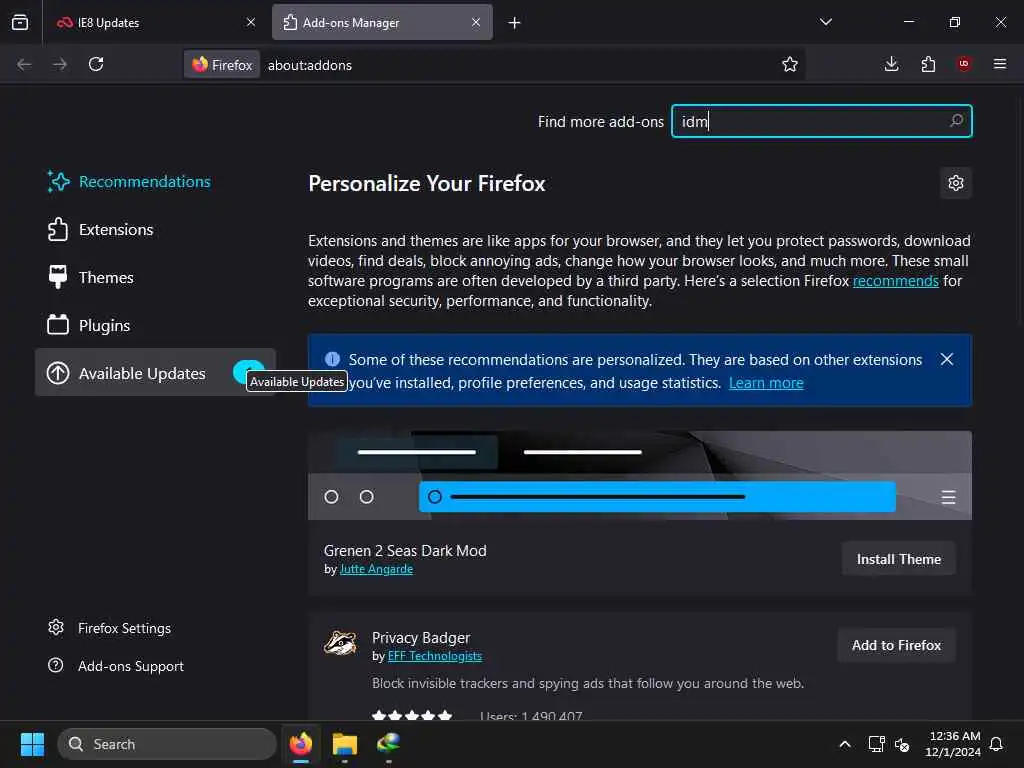The height and width of the screenshot is (768, 1024).
Task: Open the Themes category
Action: click(155, 278)
